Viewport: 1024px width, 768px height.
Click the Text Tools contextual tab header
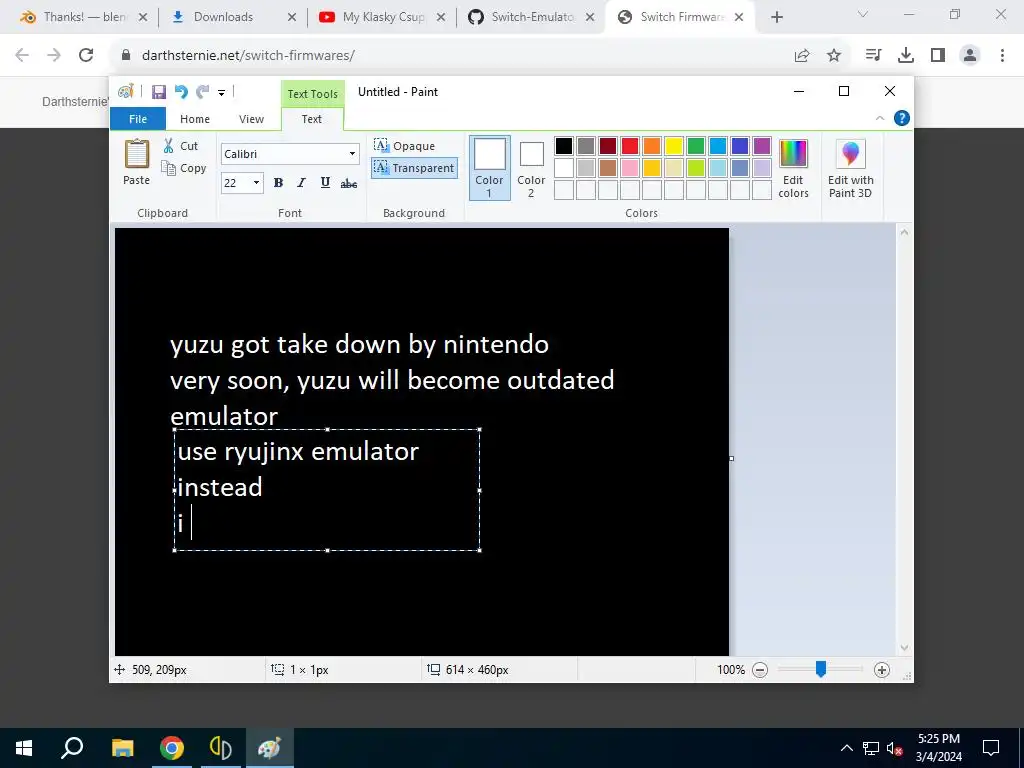[x=312, y=94]
